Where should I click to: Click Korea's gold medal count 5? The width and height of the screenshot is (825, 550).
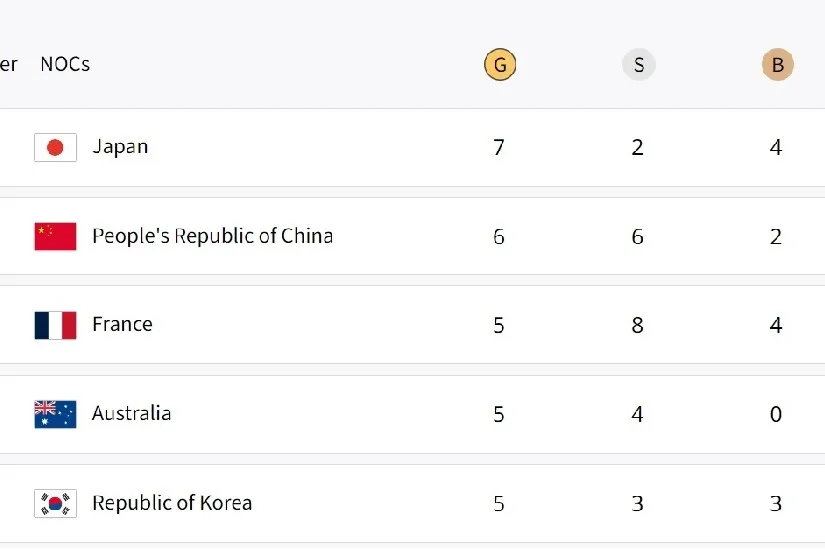pyautogui.click(x=499, y=504)
